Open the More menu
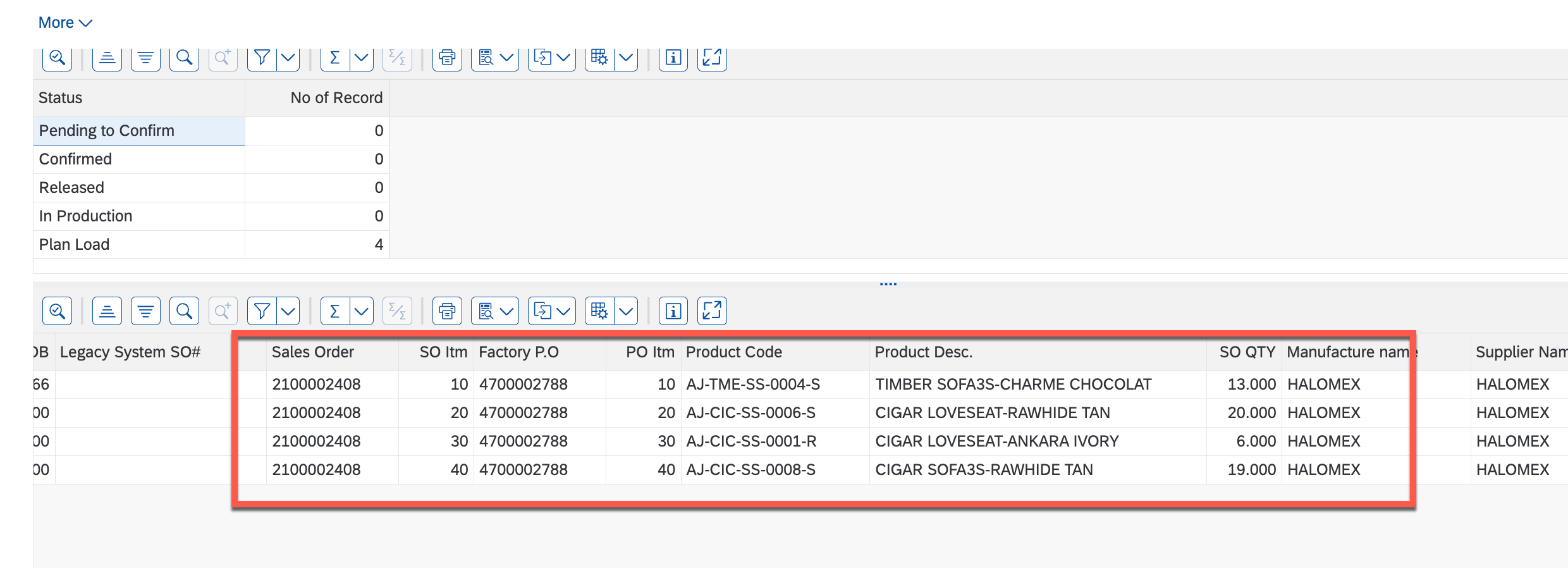 (65, 23)
